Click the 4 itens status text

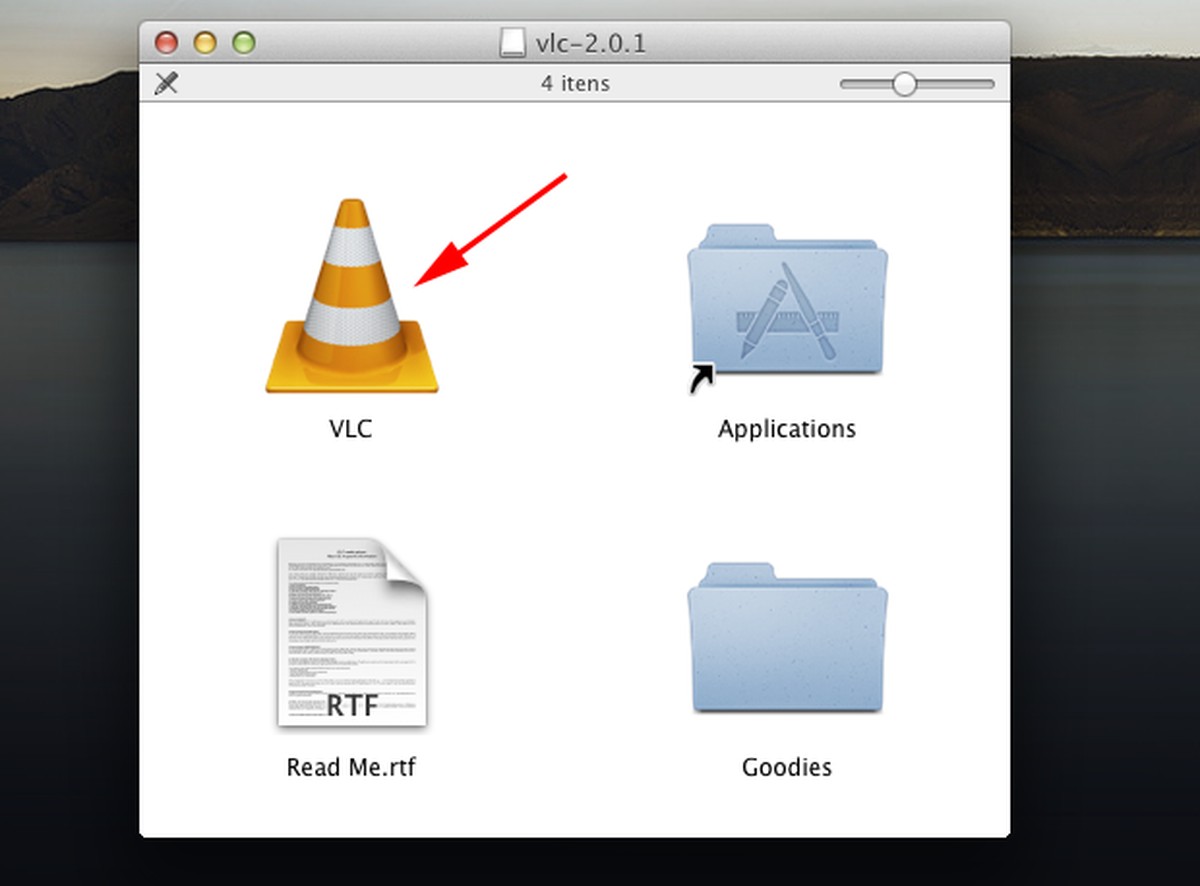[575, 84]
